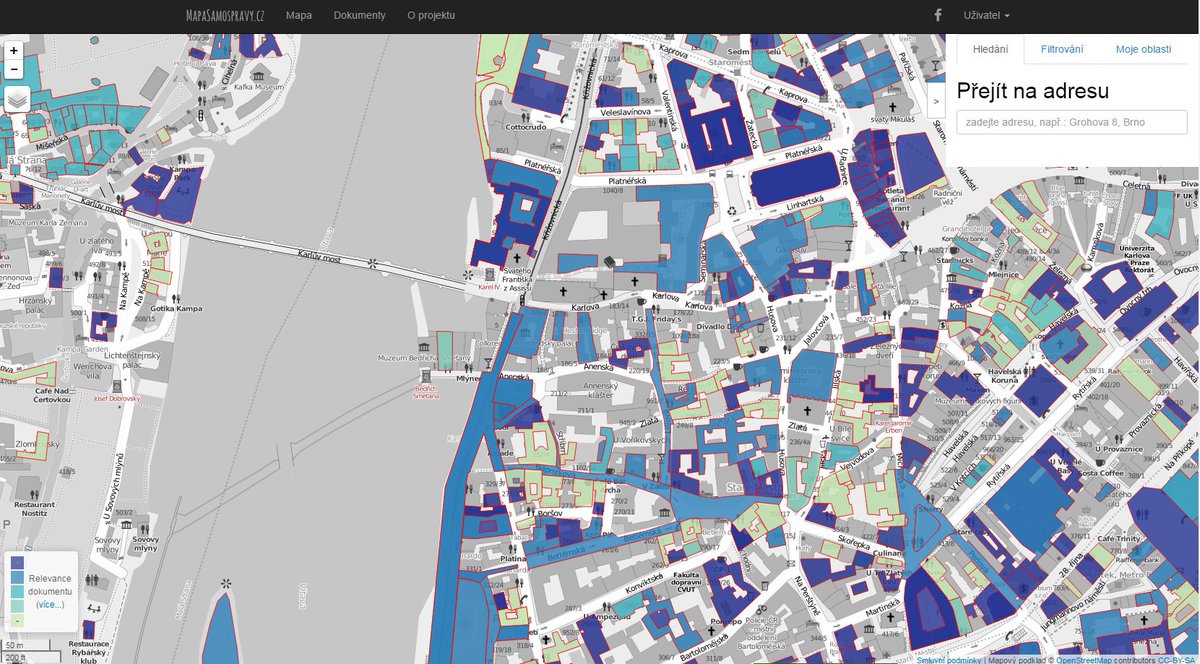Click the Facebook icon in the header
Viewport: 1200px width, 664px height.
coord(937,15)
